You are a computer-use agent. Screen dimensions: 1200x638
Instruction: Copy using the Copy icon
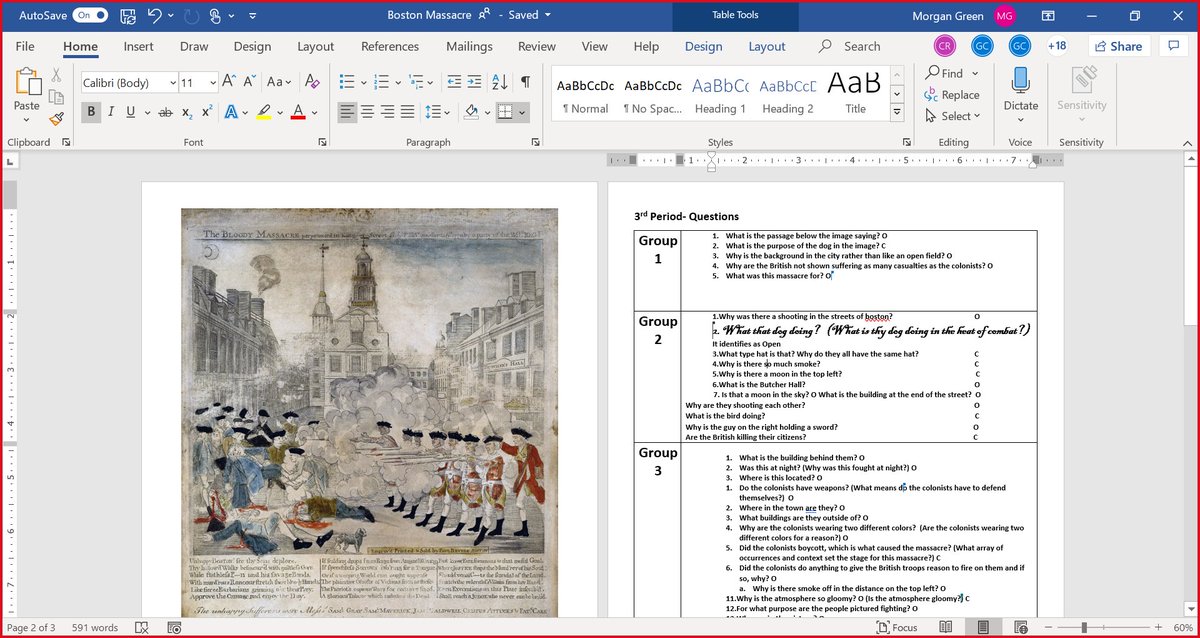coord(57,97)
